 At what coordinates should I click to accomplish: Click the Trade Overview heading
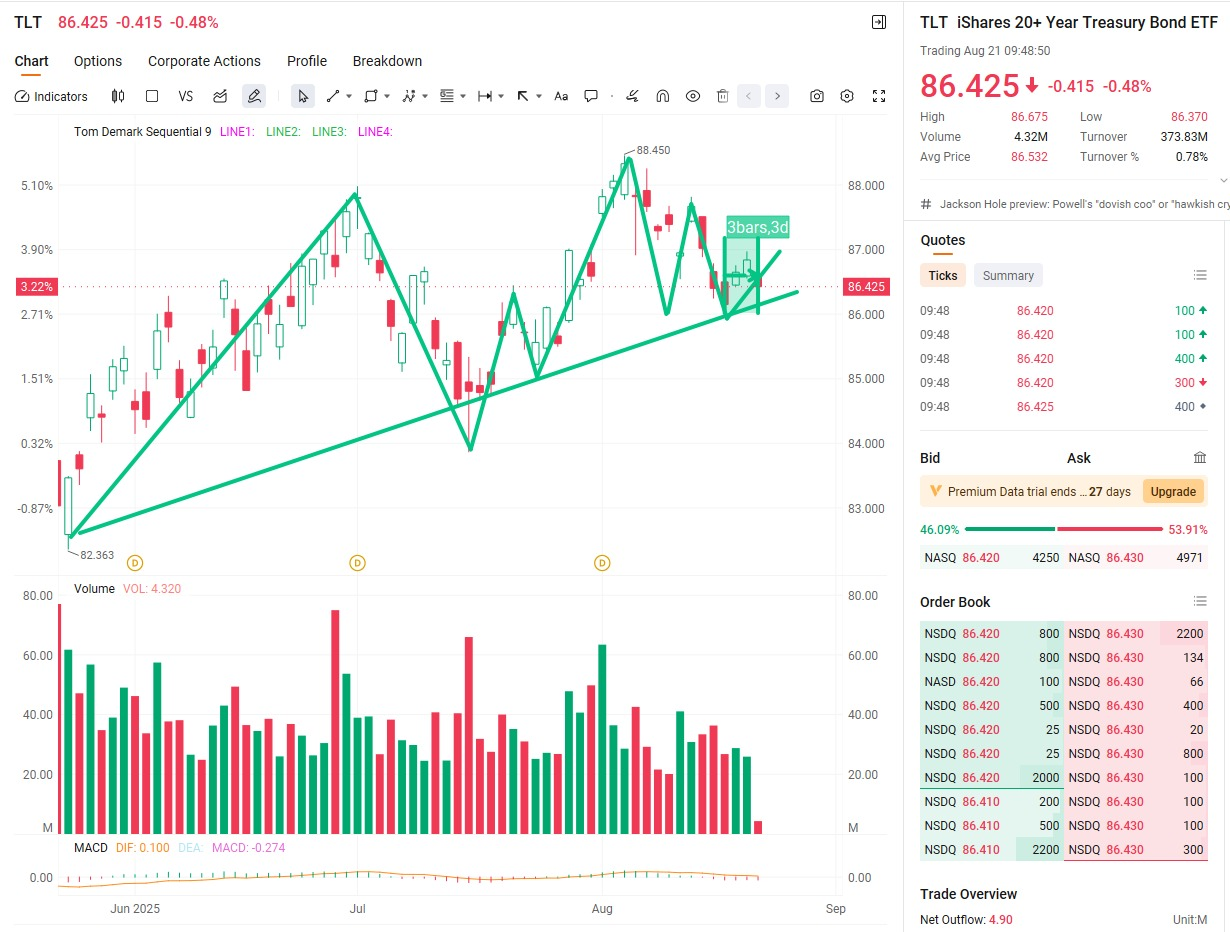click(968, 894)
